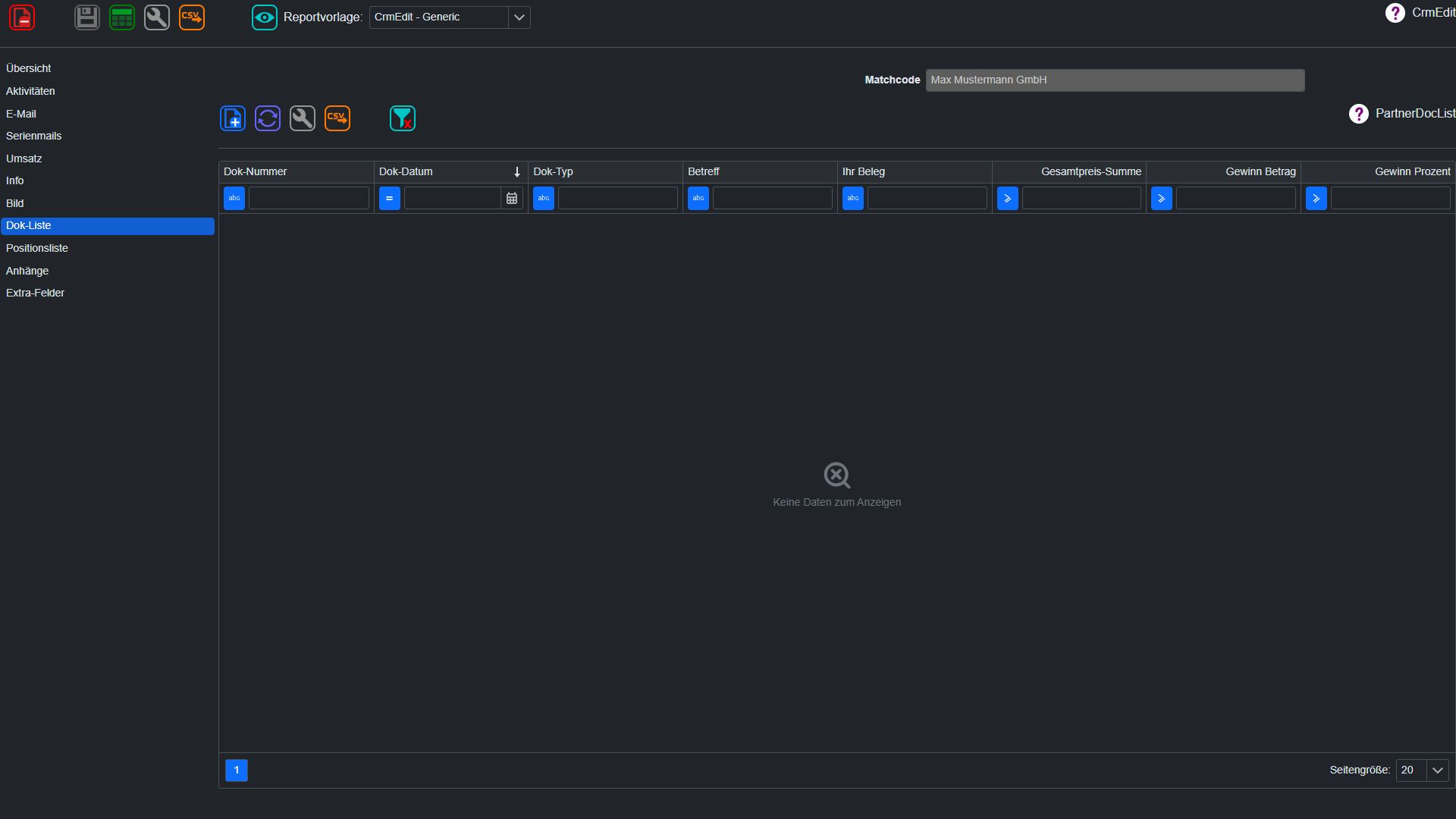The width and height of the screenshot is (1456, 819).
Task: Open the CrmEdit help icon
Action: (1395, 13)
